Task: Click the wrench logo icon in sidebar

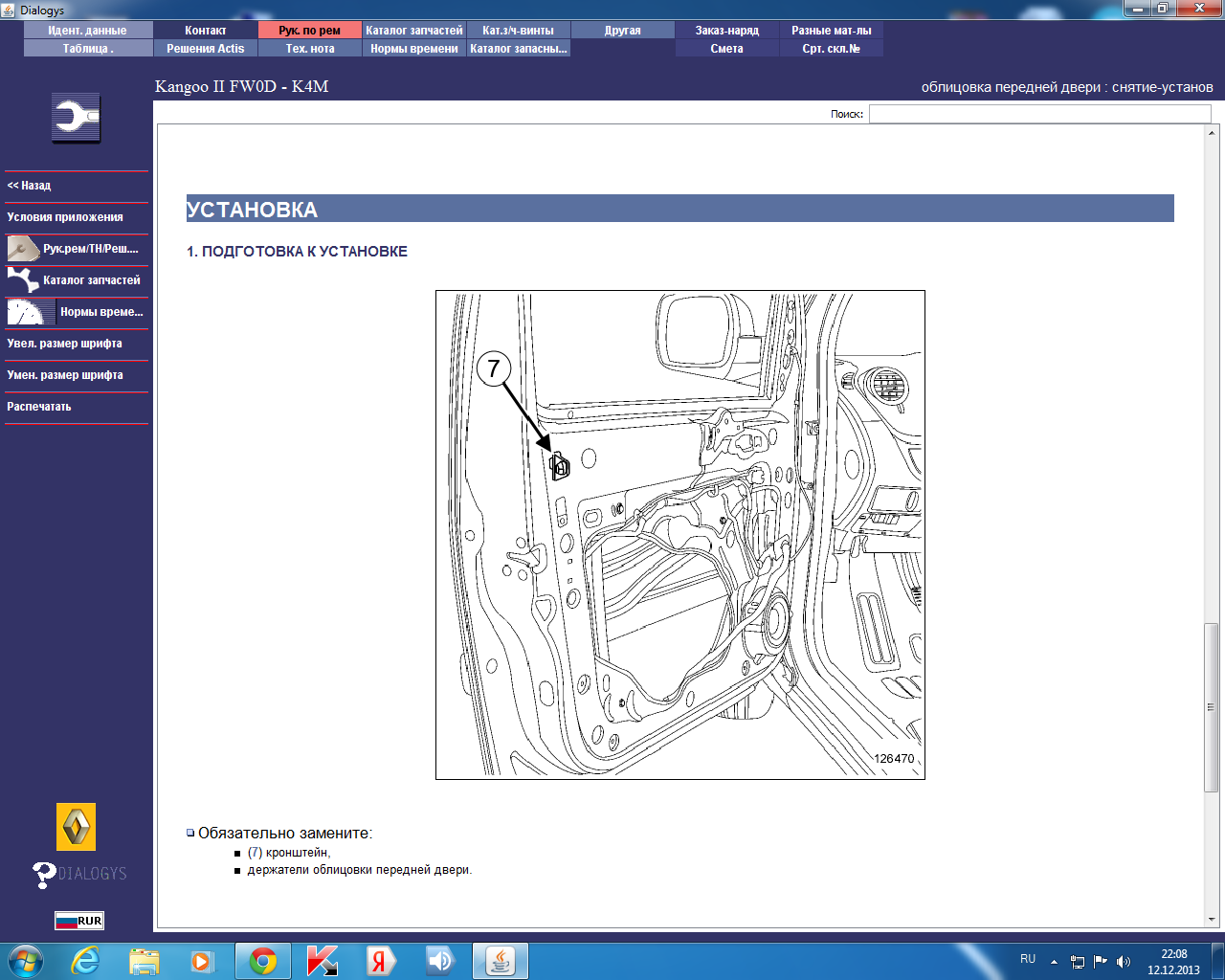Action: [x=77, y=119]
